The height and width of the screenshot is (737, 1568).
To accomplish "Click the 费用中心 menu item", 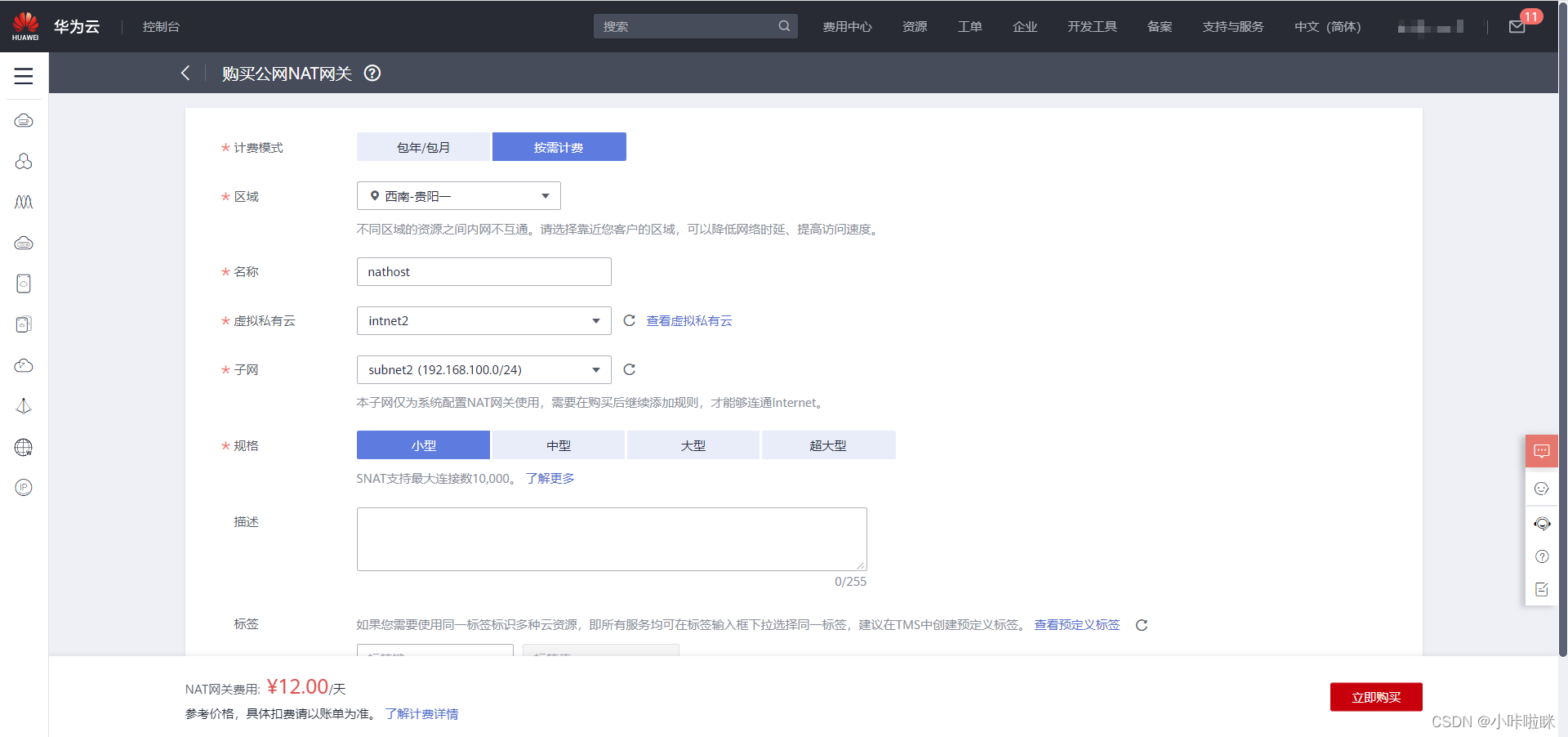I will click(847, 25).
